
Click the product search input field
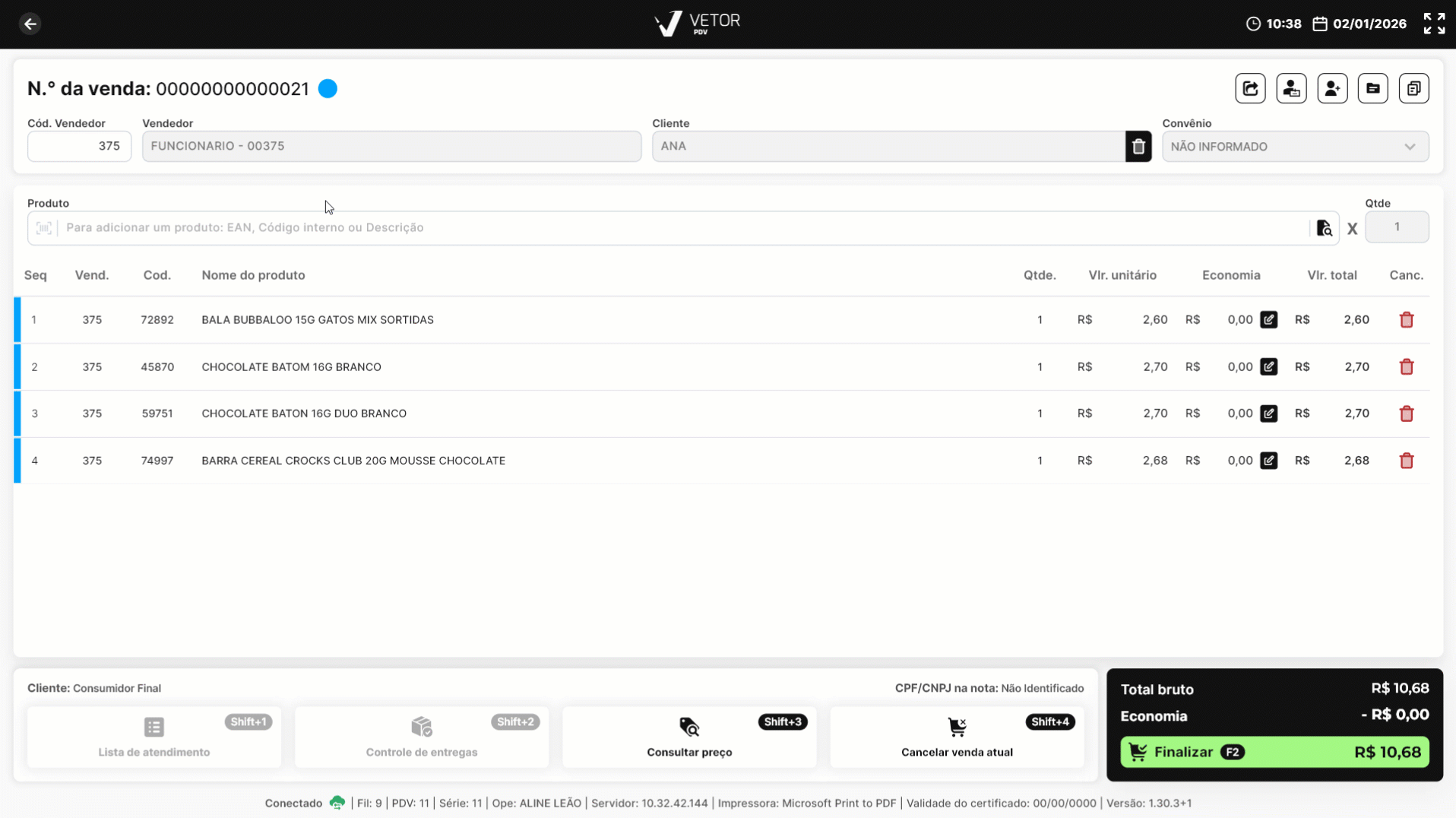click(684, 228)
